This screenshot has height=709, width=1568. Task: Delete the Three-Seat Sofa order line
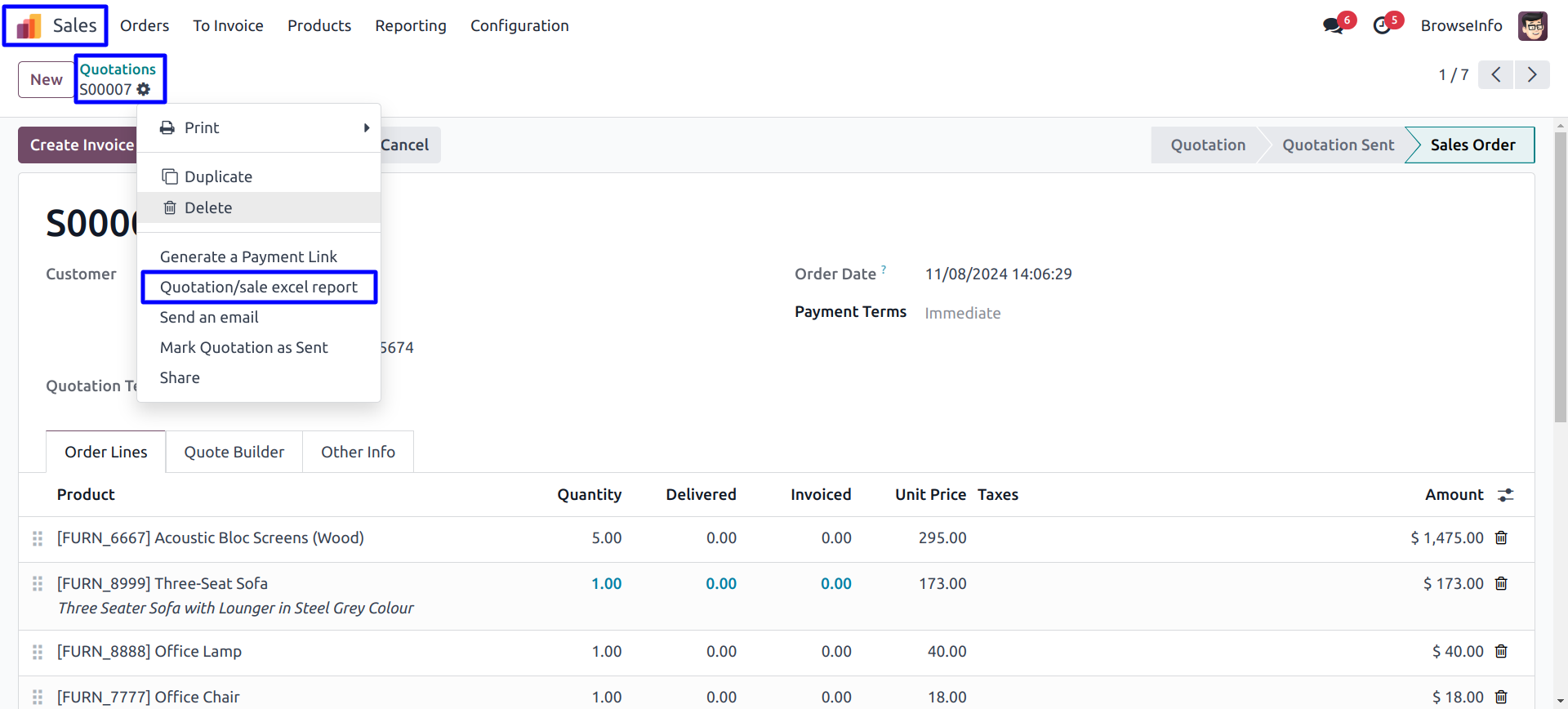point(1501,583)
